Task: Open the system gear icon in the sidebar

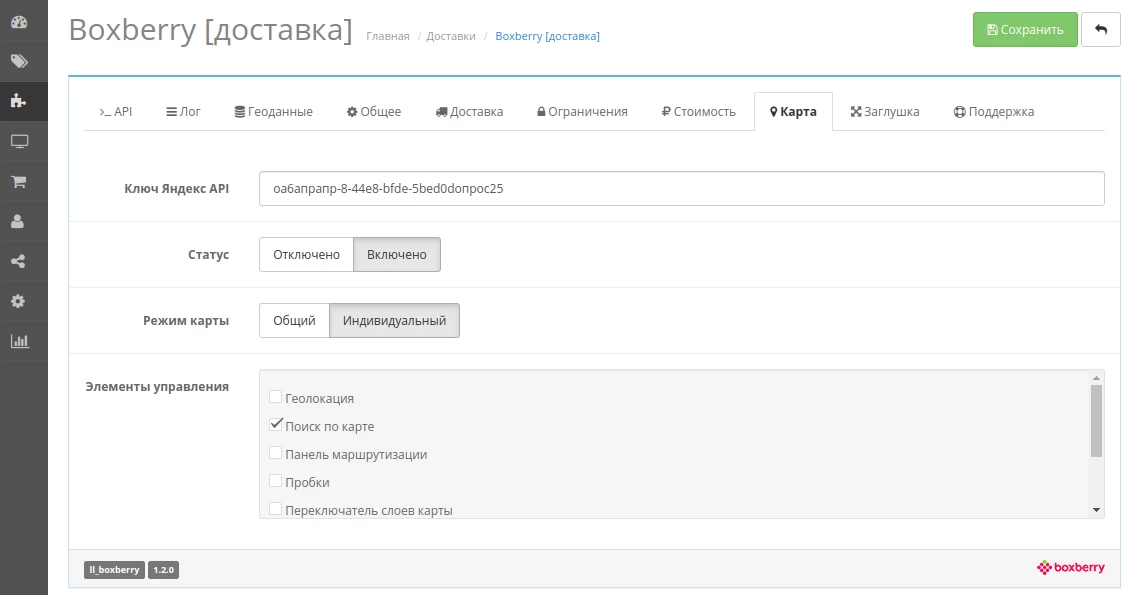Action: [19, 301]
